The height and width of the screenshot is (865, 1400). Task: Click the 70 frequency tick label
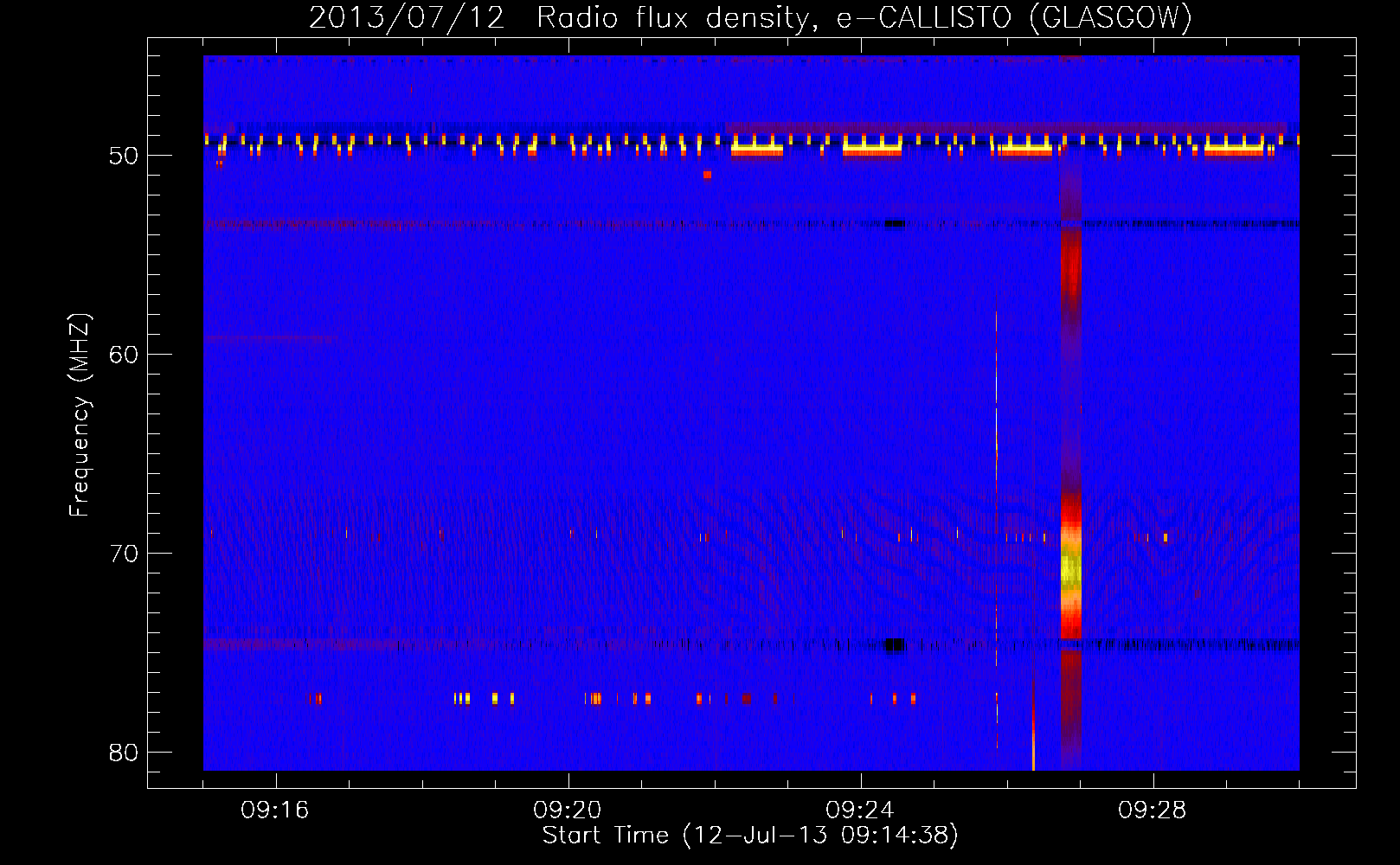tap(124, 554)
